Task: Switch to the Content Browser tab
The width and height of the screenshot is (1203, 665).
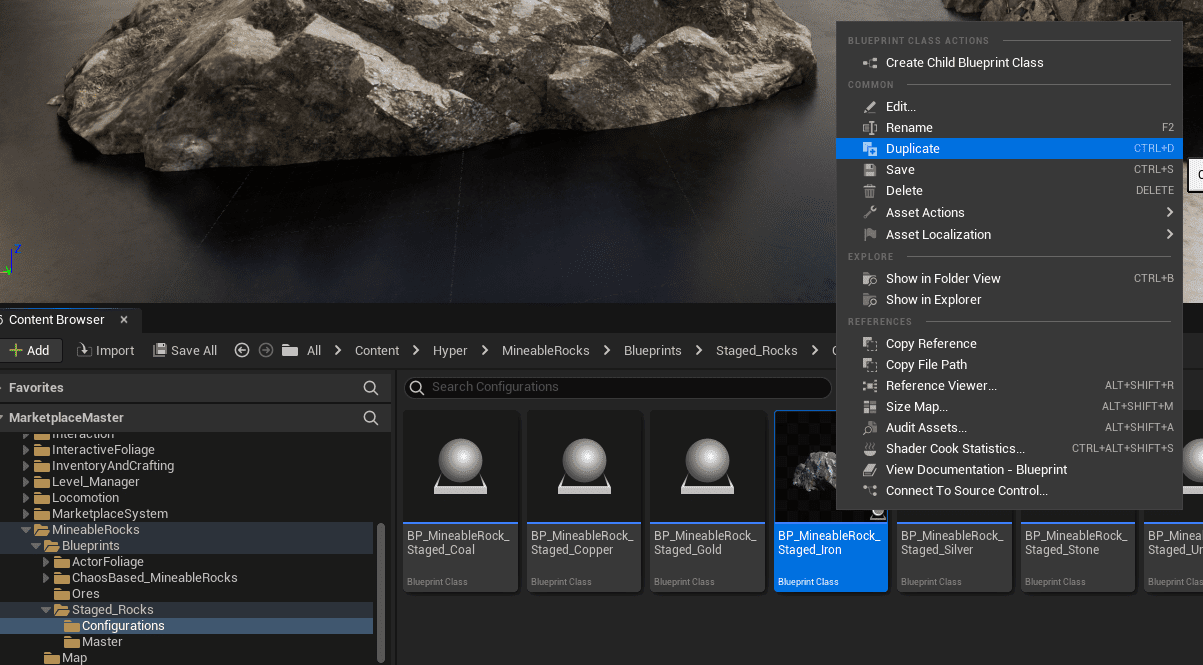Action: coord(57,320)
